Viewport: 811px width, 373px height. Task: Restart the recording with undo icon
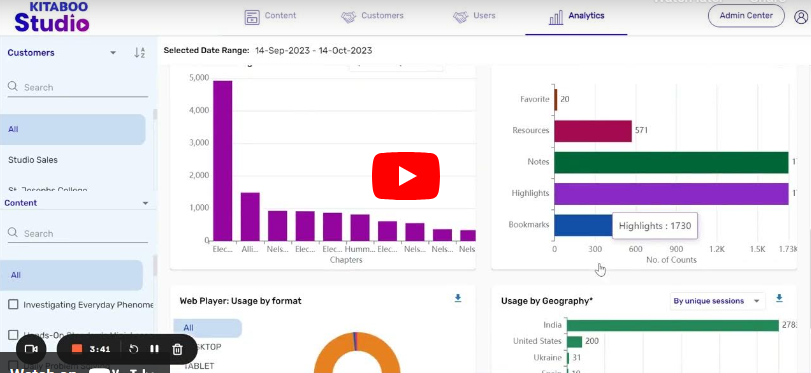click(133, 349)
